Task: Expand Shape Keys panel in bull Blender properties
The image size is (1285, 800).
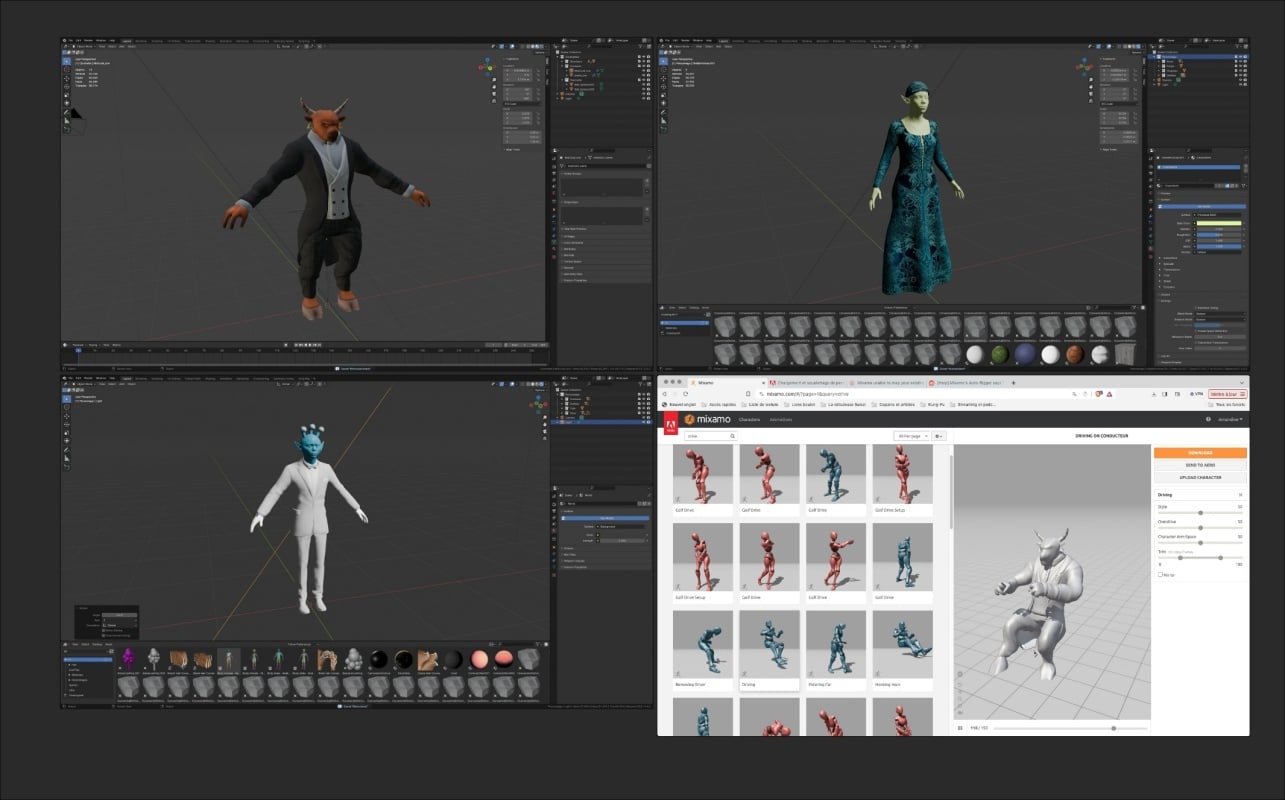Action: tap(605, 202)
